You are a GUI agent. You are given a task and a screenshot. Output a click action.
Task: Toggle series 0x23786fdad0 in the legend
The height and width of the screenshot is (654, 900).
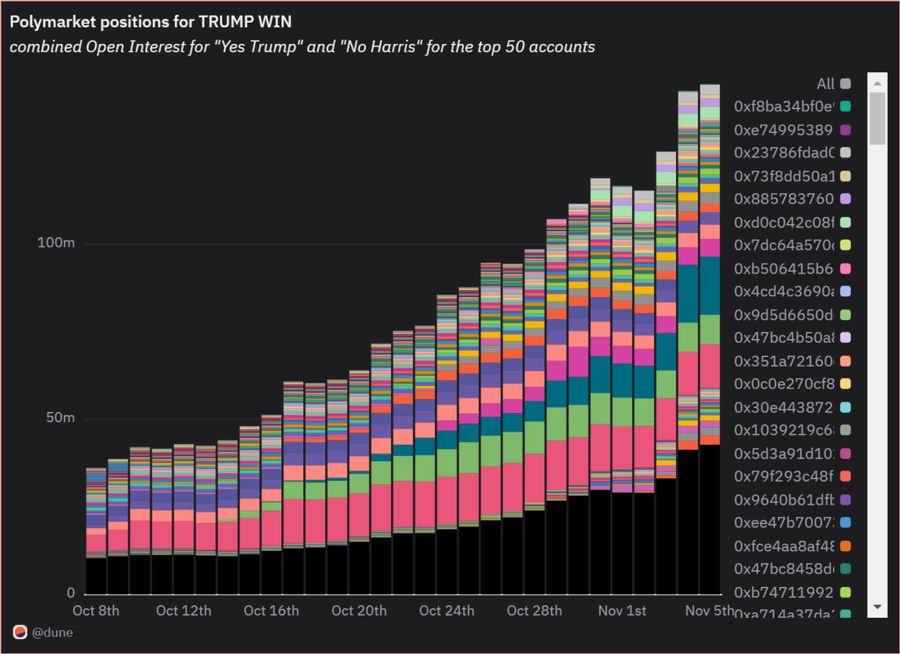pyautogui.click(x=793, y=153)
